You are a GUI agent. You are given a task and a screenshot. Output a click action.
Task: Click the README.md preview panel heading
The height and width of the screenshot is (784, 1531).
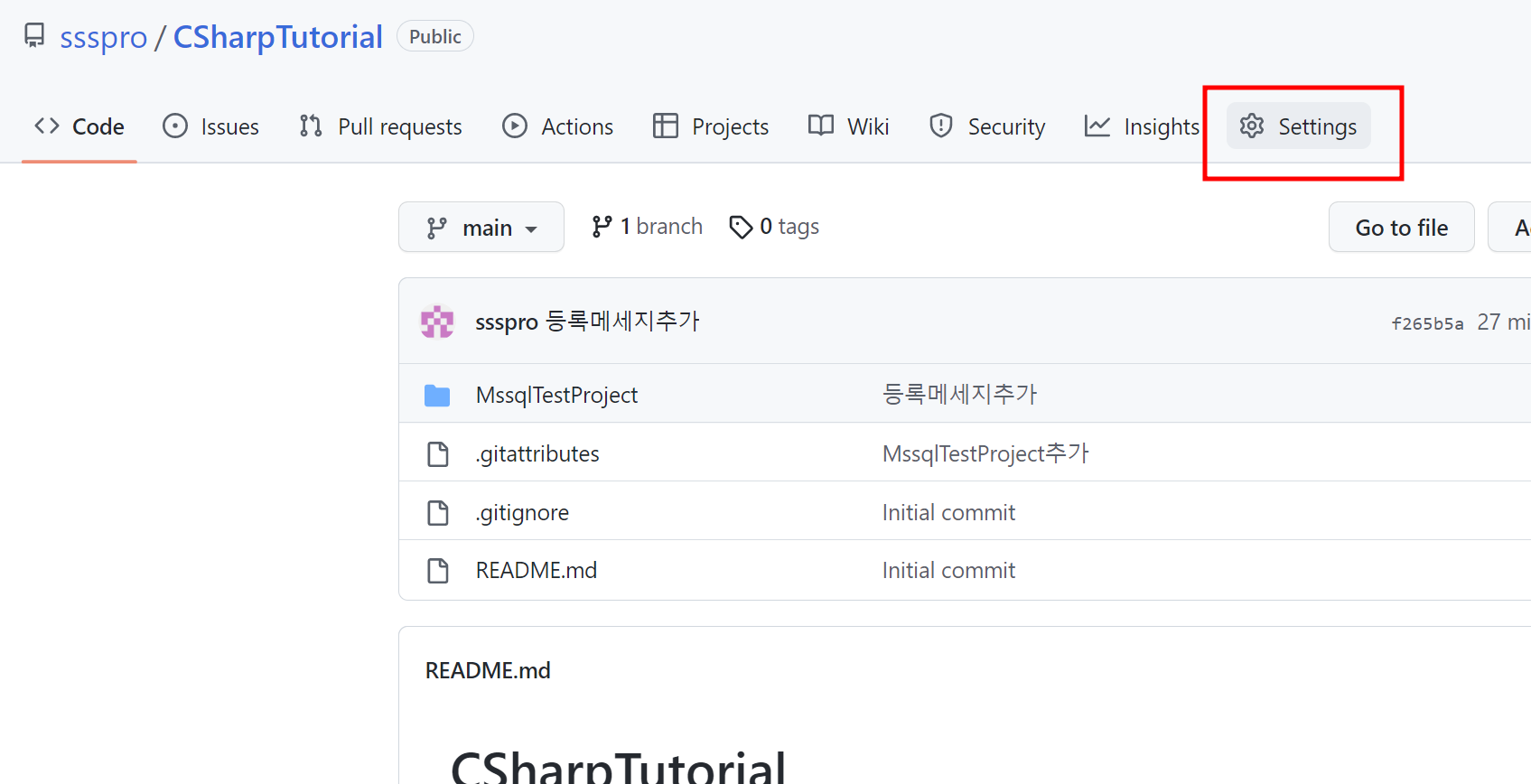point(488,670)
